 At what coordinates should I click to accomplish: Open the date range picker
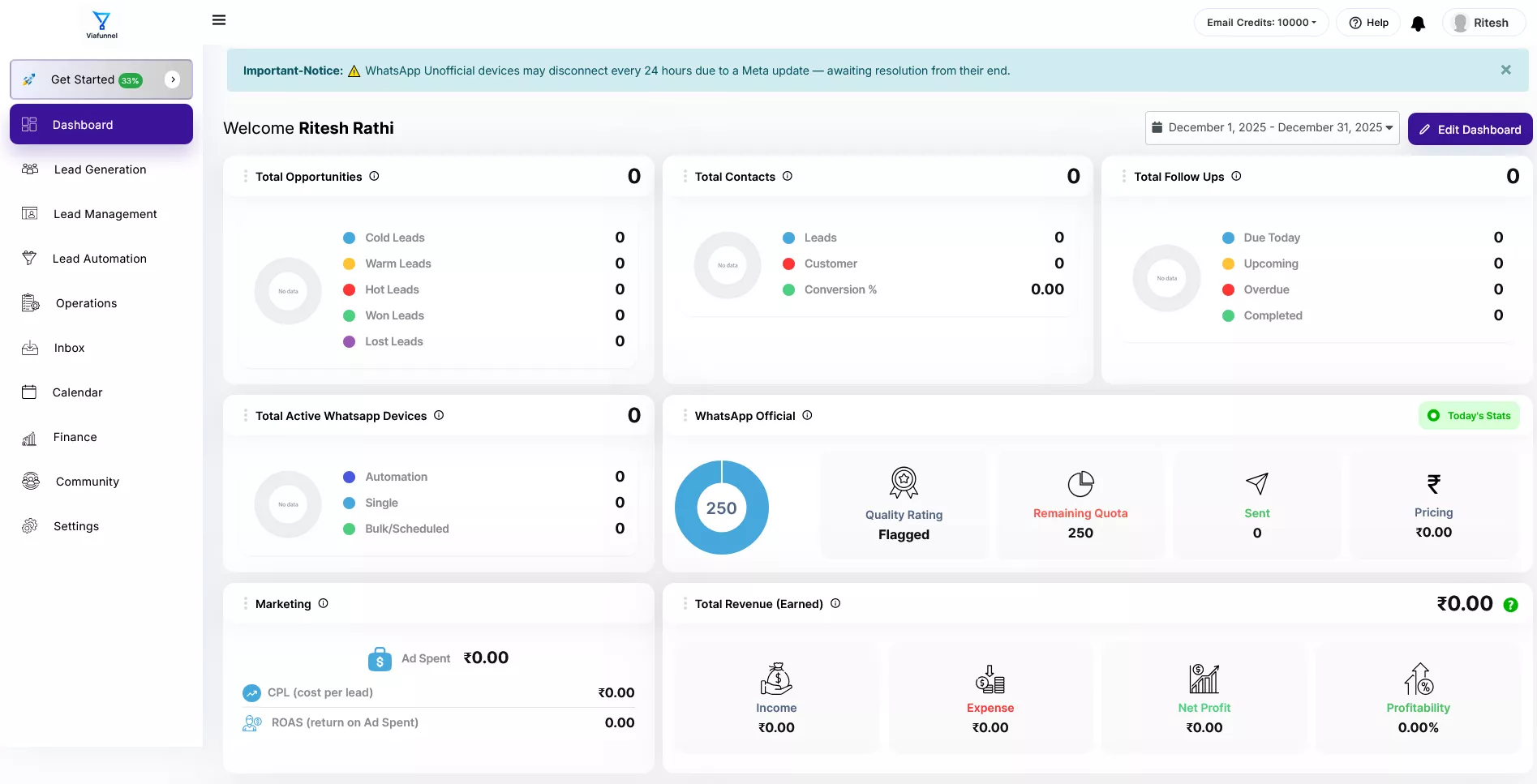pos(1271,128)
